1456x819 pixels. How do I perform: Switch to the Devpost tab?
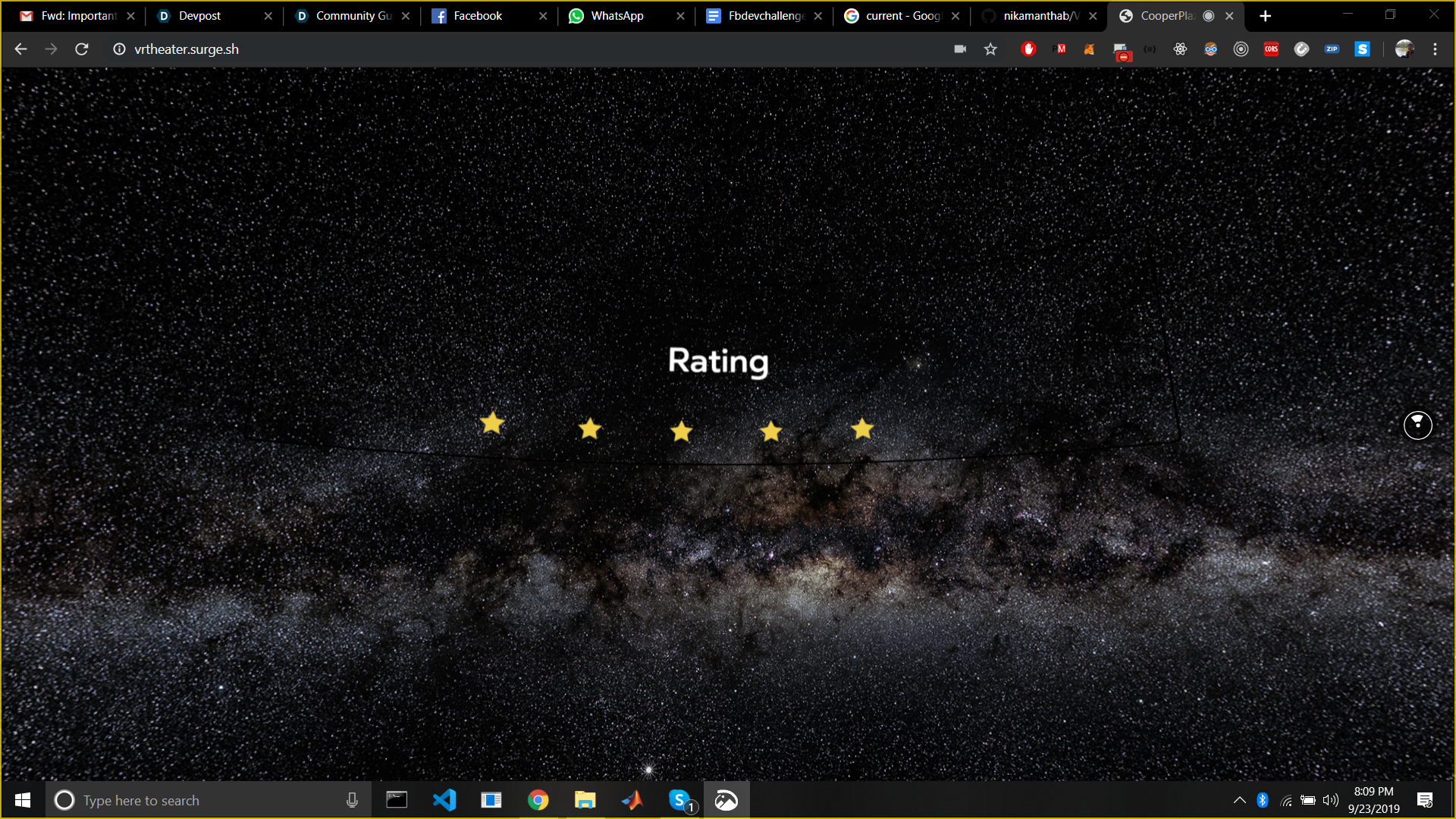tap(199, 16)
